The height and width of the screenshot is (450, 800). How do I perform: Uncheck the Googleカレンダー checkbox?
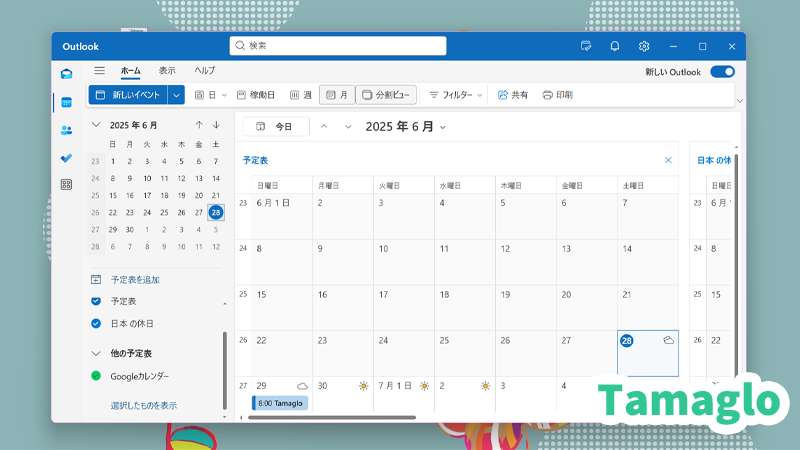tap(96, 376)
